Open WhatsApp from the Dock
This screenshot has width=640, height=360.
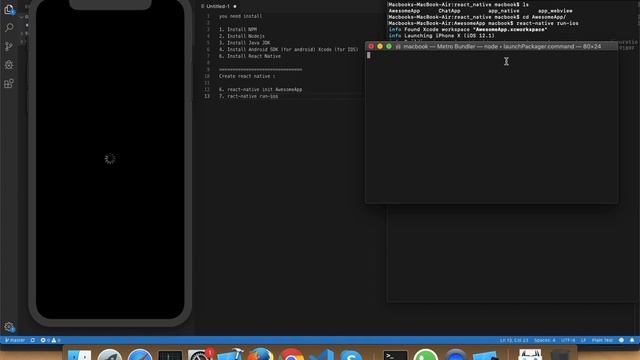[425, 354]
